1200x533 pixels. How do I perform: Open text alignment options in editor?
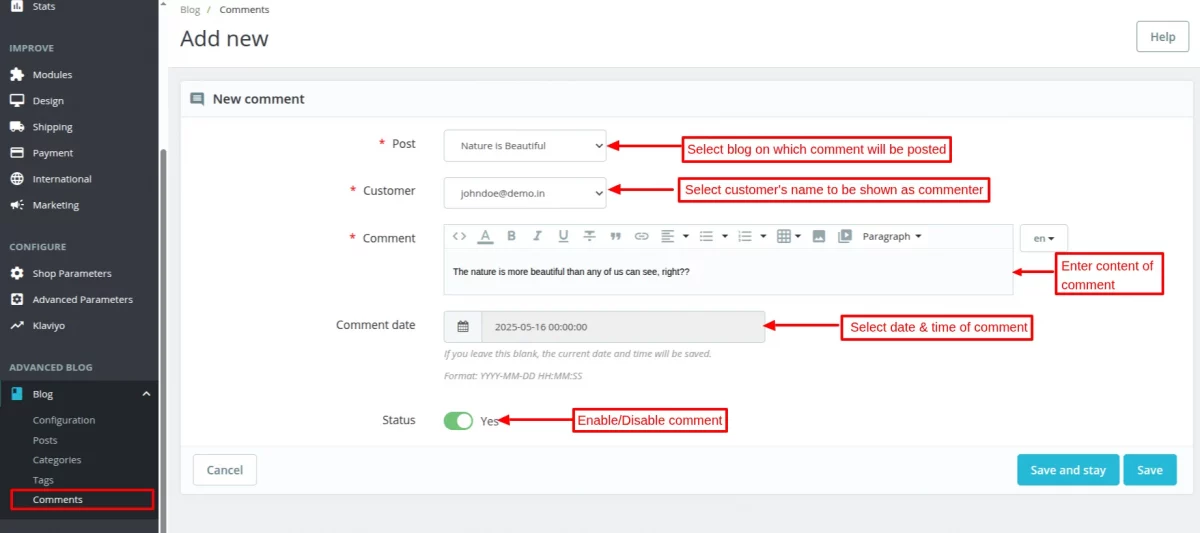coord(674,237)
